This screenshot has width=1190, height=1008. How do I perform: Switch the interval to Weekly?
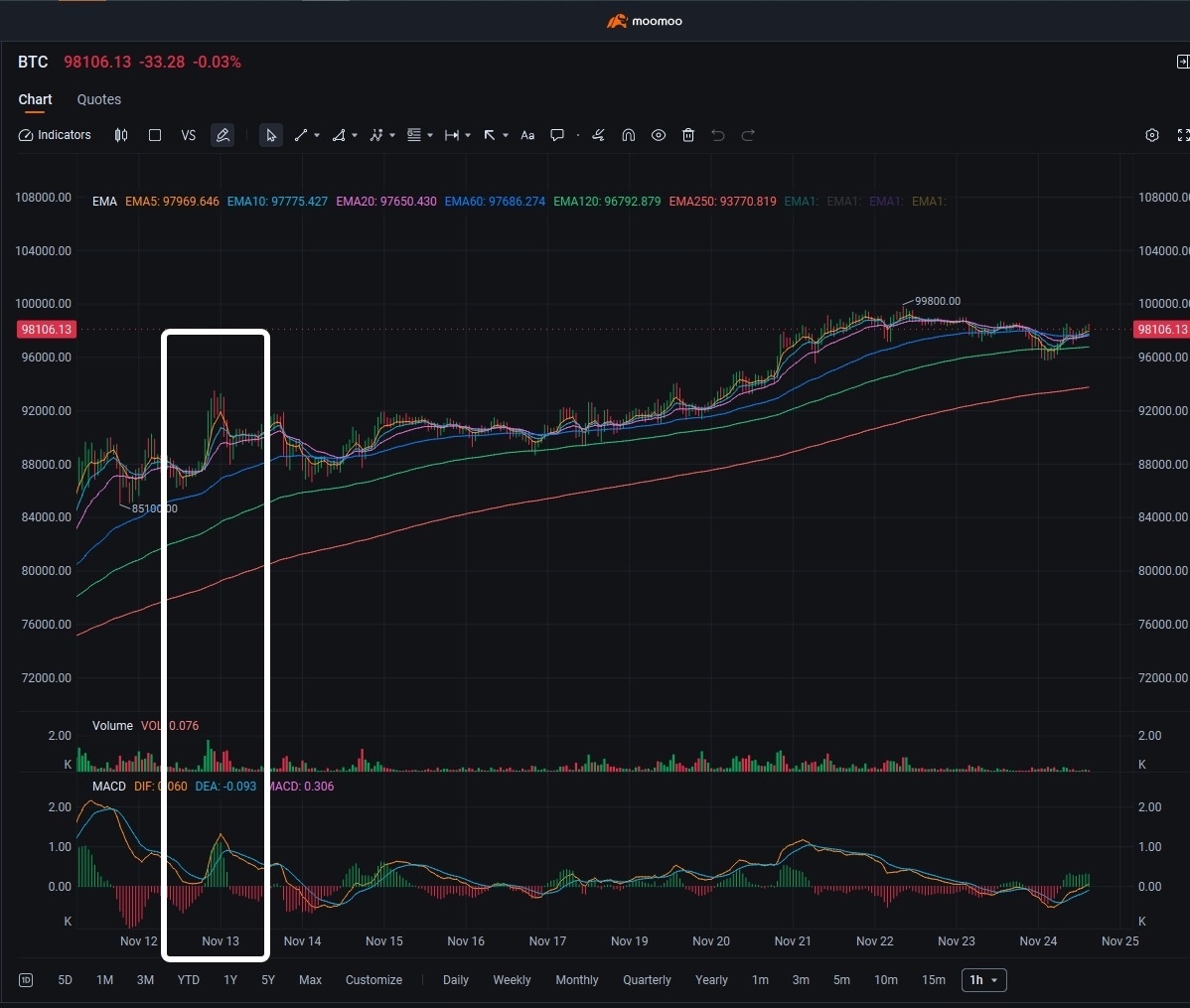coord(512,980)
